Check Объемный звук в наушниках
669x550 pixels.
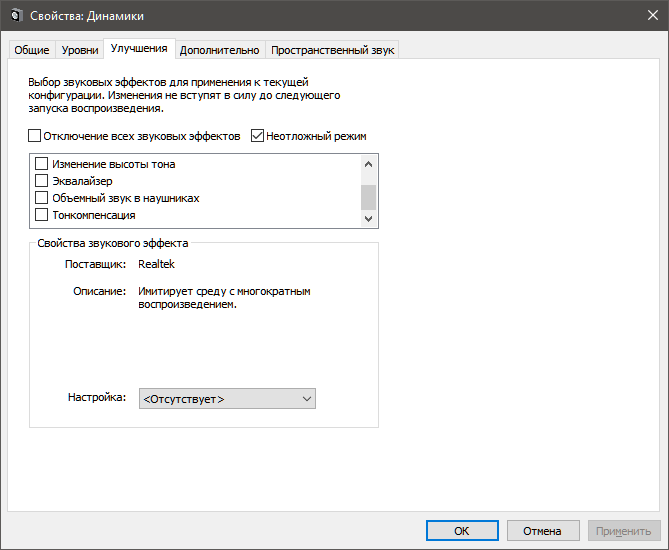click(x=41, y=198)
